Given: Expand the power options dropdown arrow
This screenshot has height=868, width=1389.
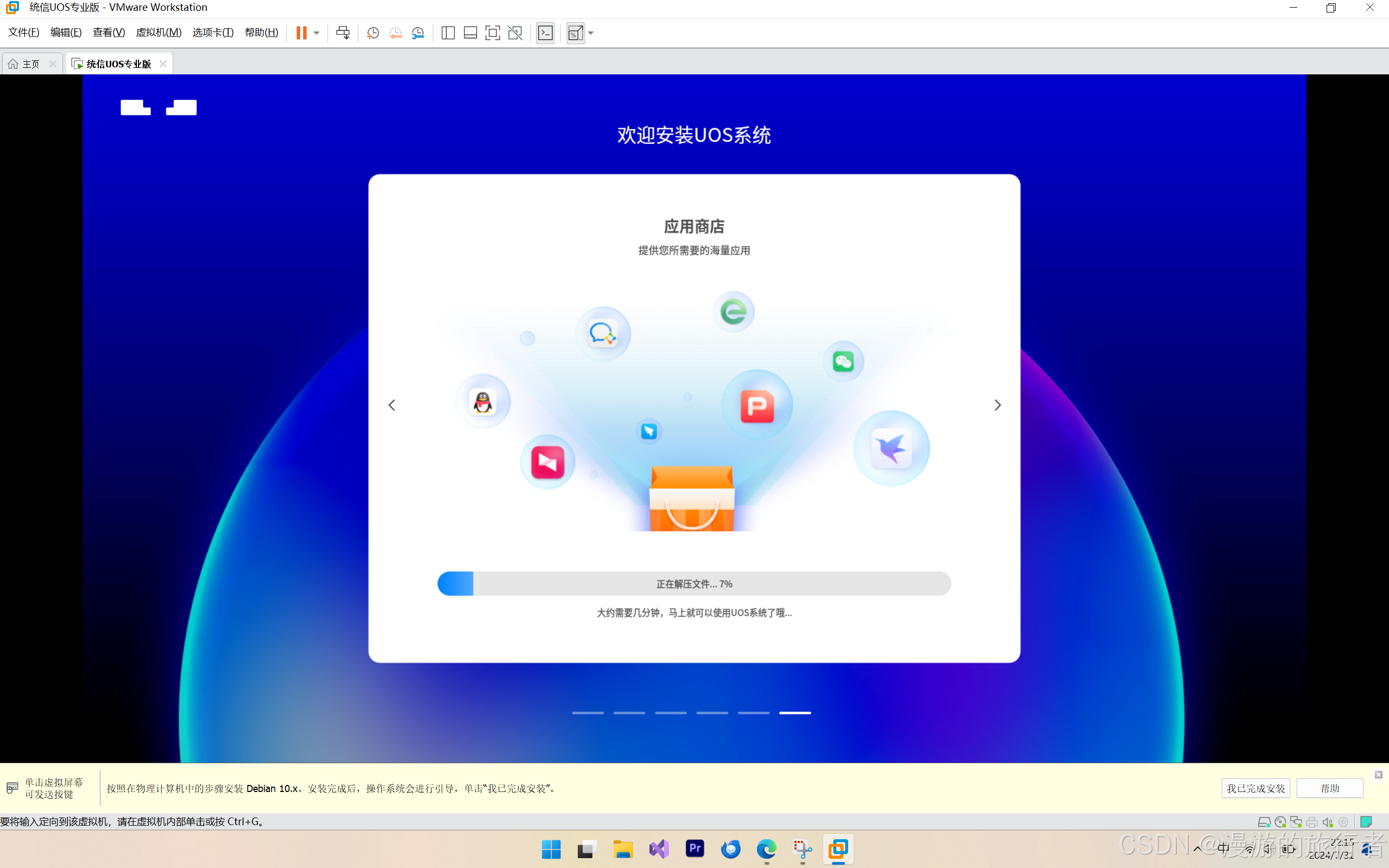Looking at the screenshot, I should coord(317,33).
